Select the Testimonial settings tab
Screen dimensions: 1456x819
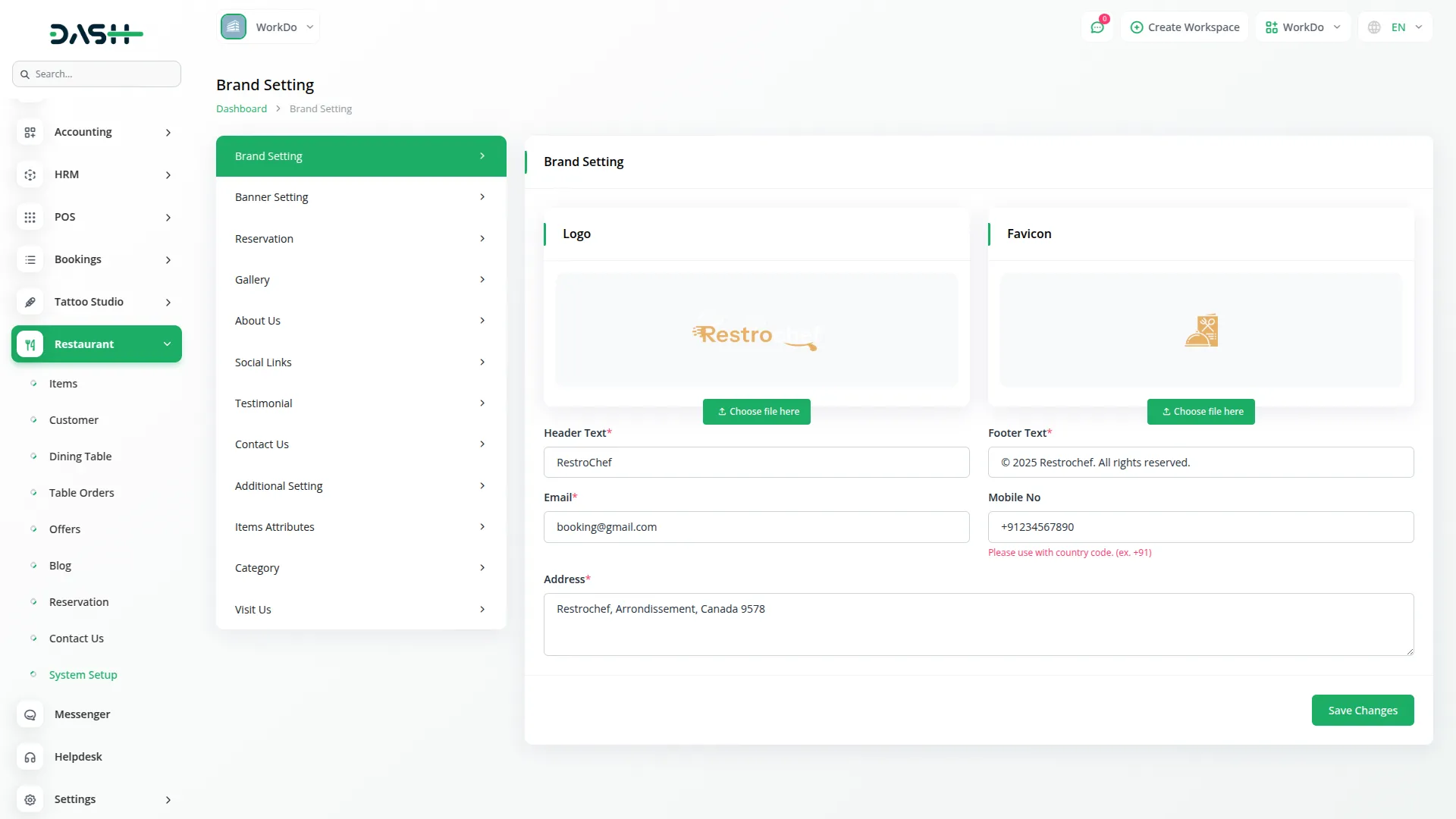360,403
